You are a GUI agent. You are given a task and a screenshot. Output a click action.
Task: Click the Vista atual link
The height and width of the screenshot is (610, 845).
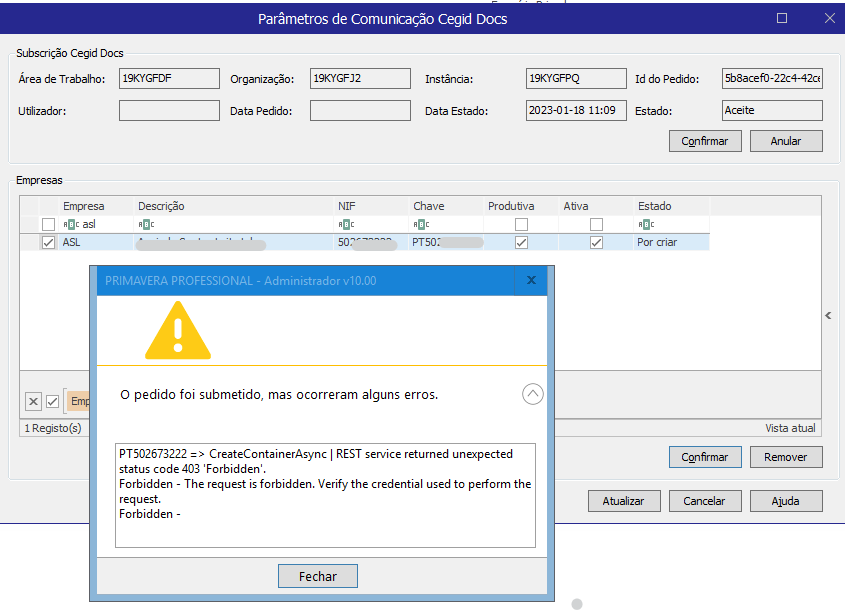[790, 428]
